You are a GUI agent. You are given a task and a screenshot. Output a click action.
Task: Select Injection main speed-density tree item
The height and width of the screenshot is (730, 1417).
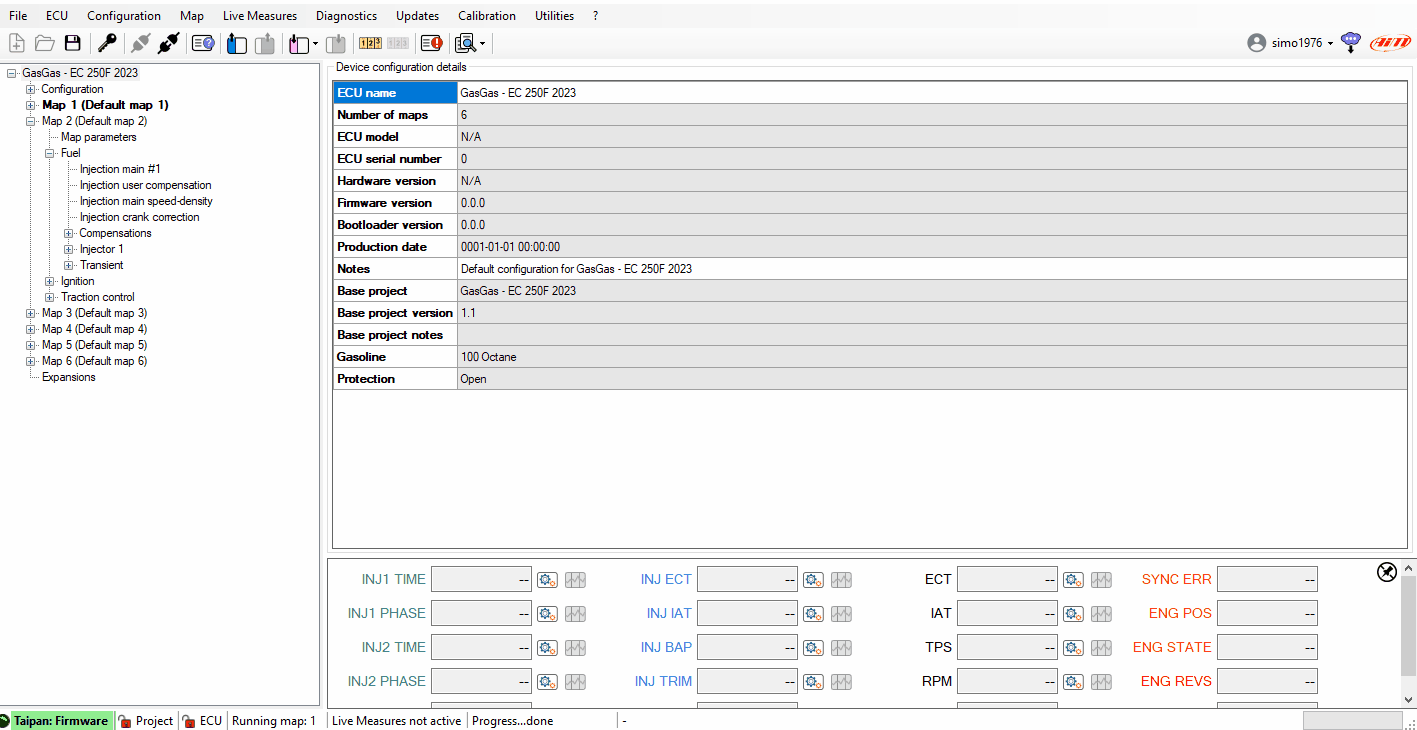tap(146, 201)
